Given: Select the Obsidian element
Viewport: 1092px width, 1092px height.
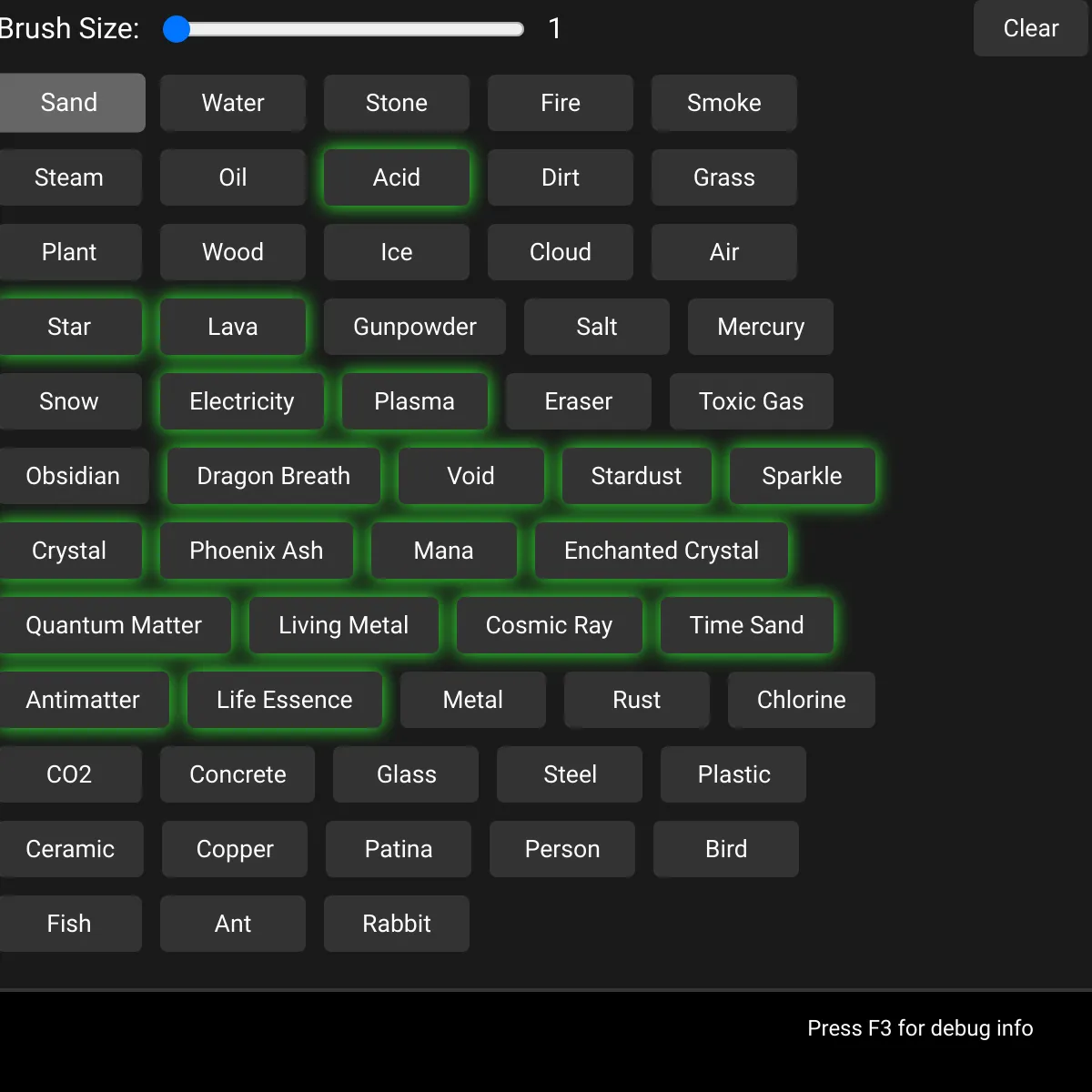Looking at the screenshot, I should pyautogui.click(x=73, y=476).
